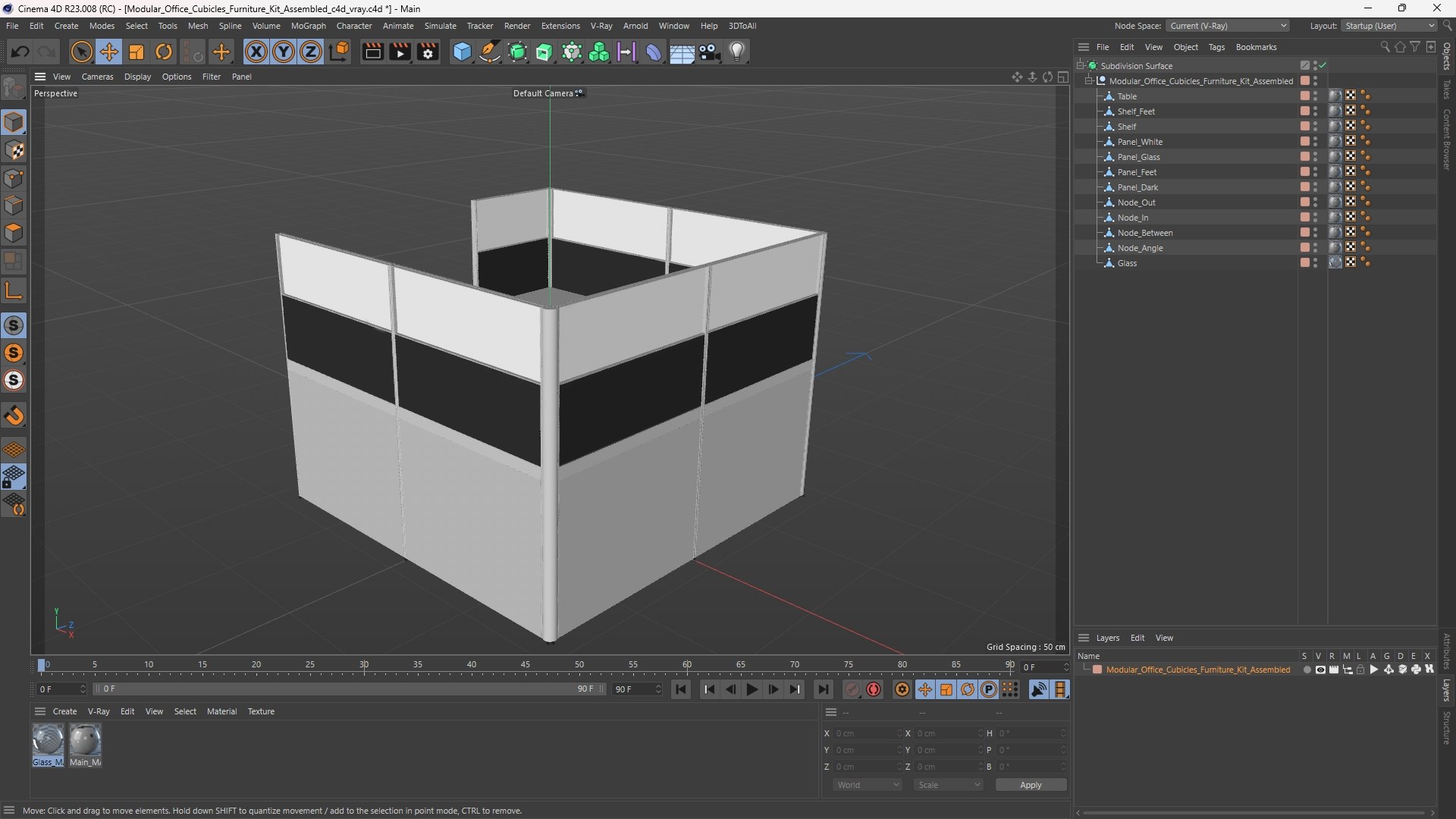This screenshot has height=819, width=1456.
Task: Open the Scale mode dropdown
Action: point(949,785)
